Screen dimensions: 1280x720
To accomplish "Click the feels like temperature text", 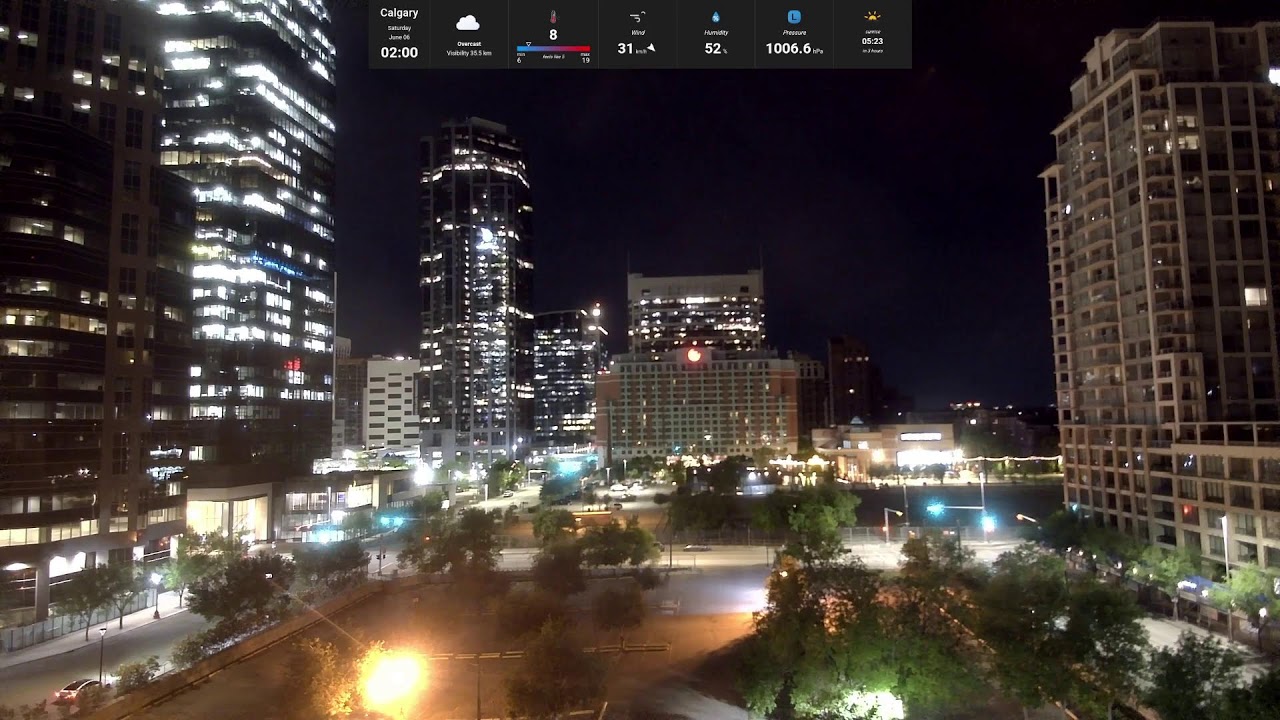I will click(x=554, y=57).
